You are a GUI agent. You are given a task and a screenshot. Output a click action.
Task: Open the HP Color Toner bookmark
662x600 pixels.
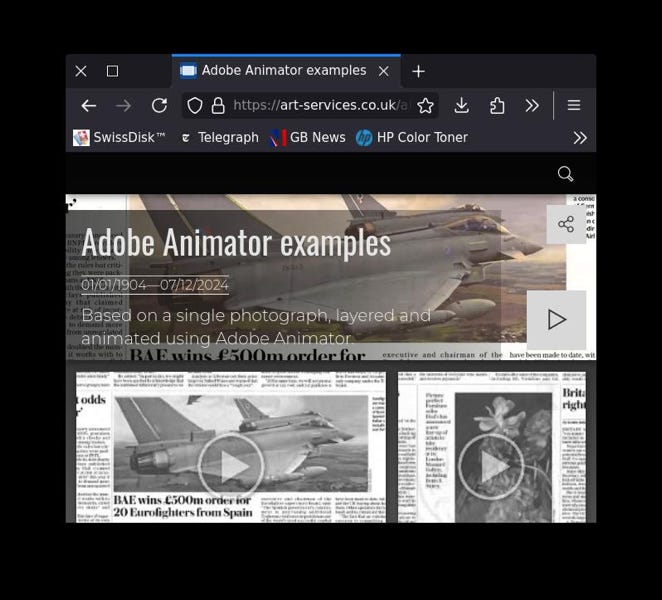click(412, 138)
